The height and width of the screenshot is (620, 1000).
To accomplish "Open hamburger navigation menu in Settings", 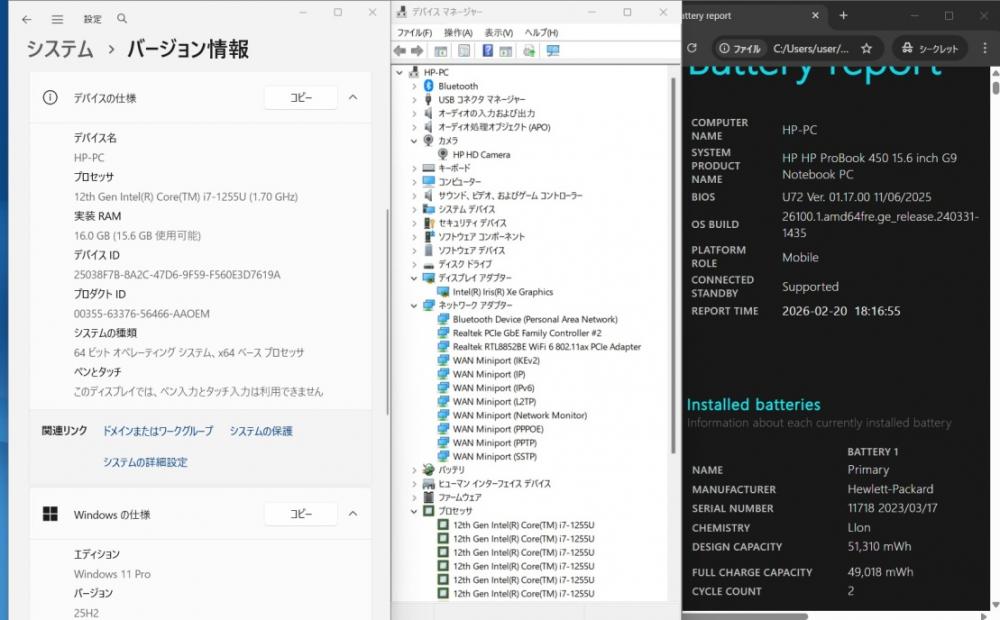I will click(x=57, y=19).
